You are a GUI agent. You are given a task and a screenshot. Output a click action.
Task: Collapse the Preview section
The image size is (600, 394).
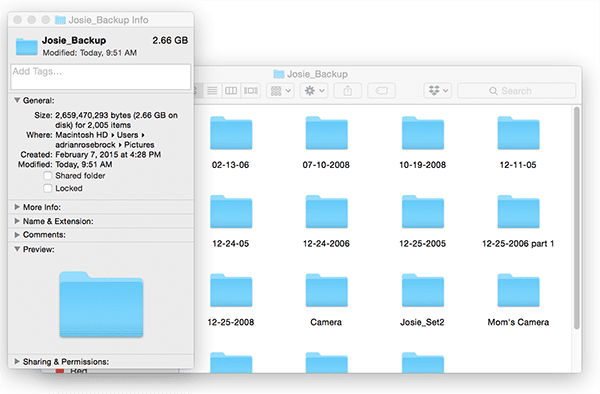coord(17,249)
